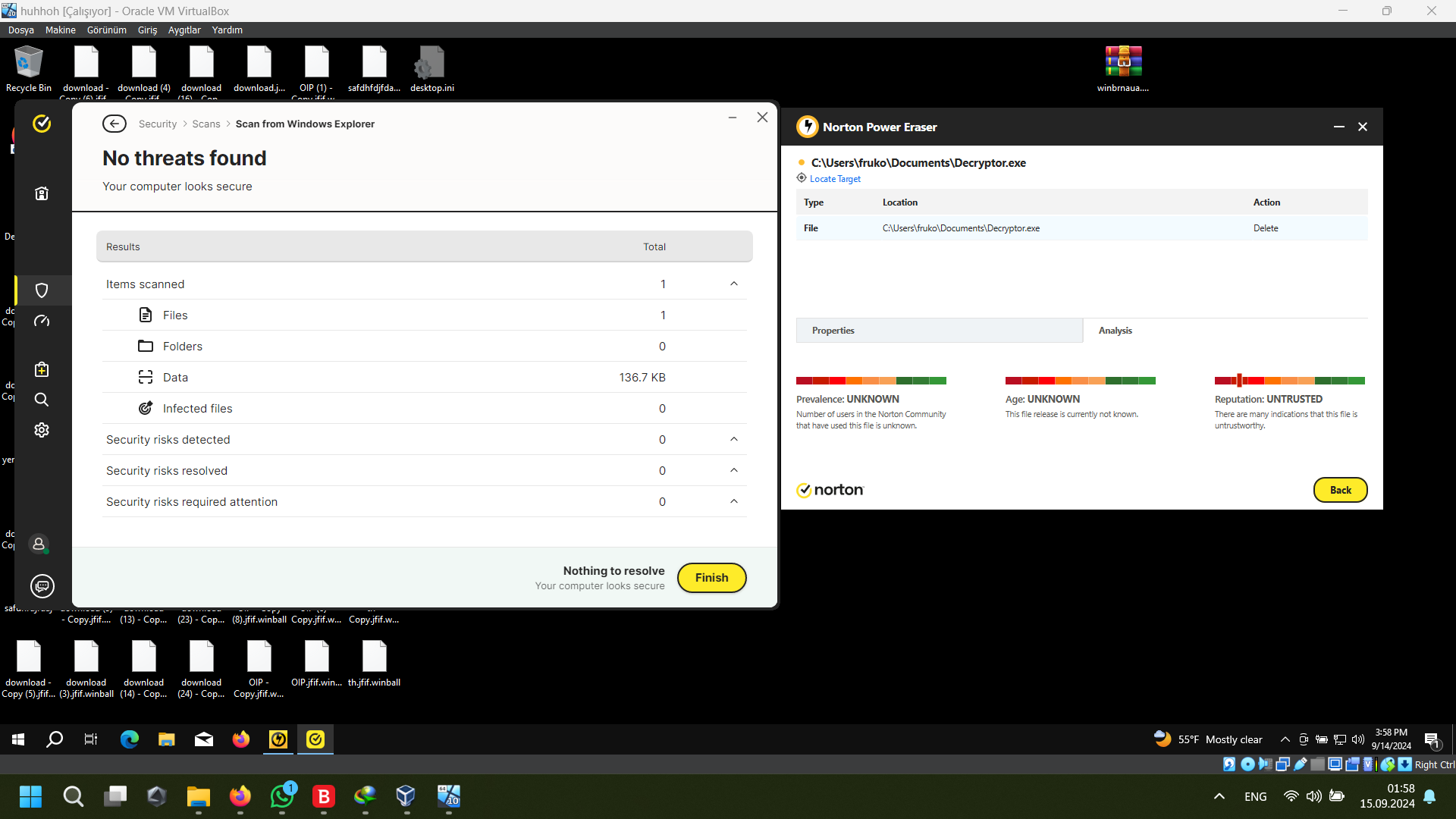Open WhatsApp from the host taskbar
Viewport: 1456px width, 819px height.
pyautogui.click(x=282, y=796)
